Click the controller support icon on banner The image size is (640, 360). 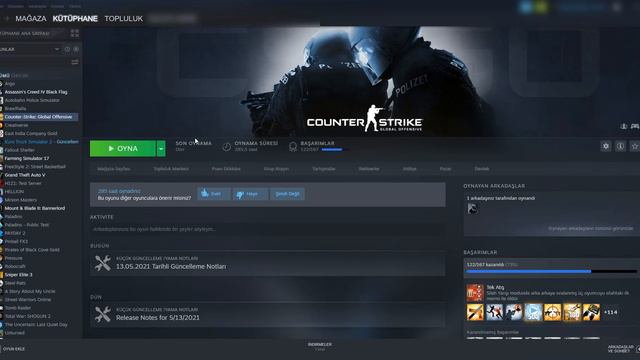635,127
